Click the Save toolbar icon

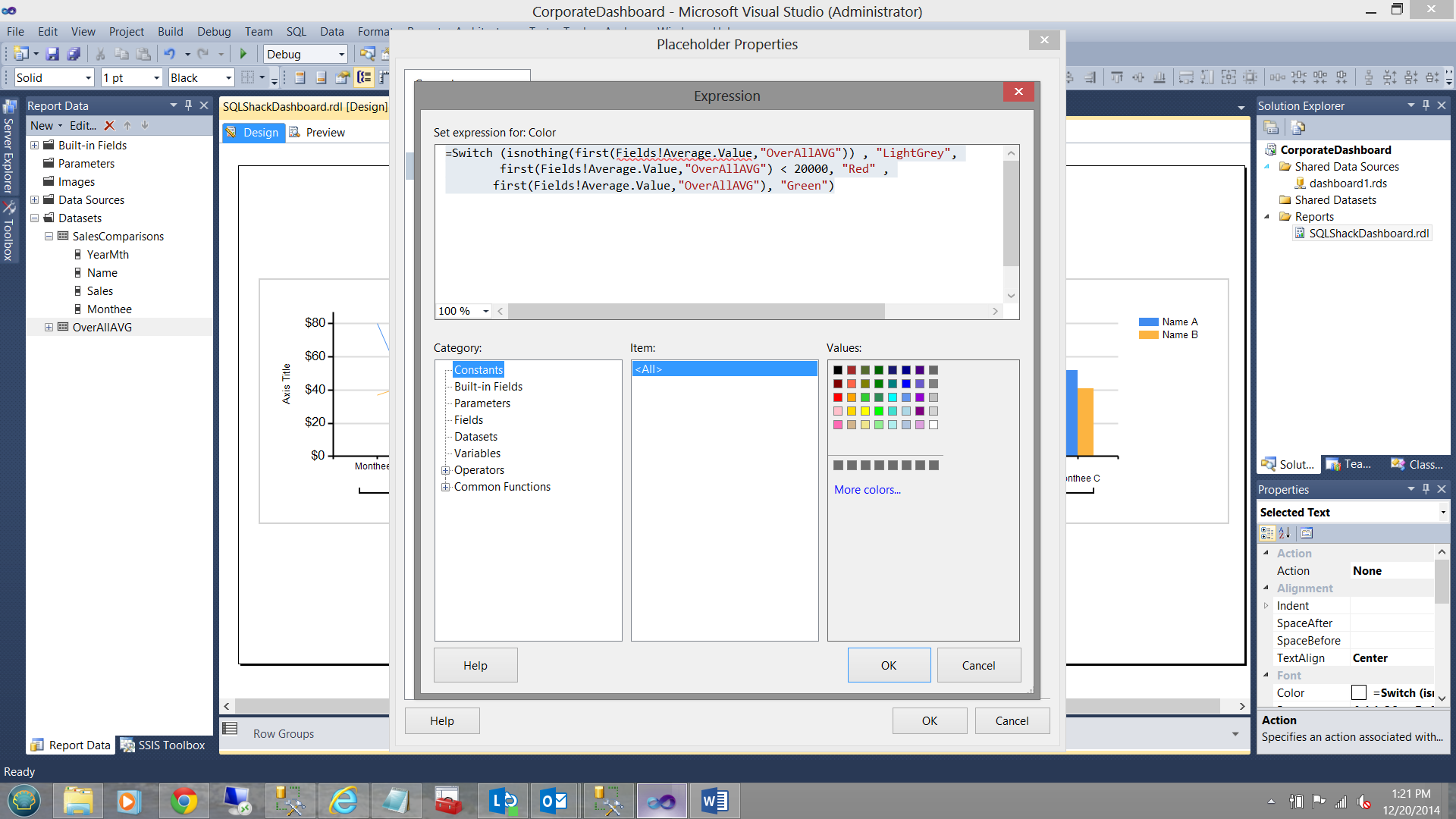(52, 54)
